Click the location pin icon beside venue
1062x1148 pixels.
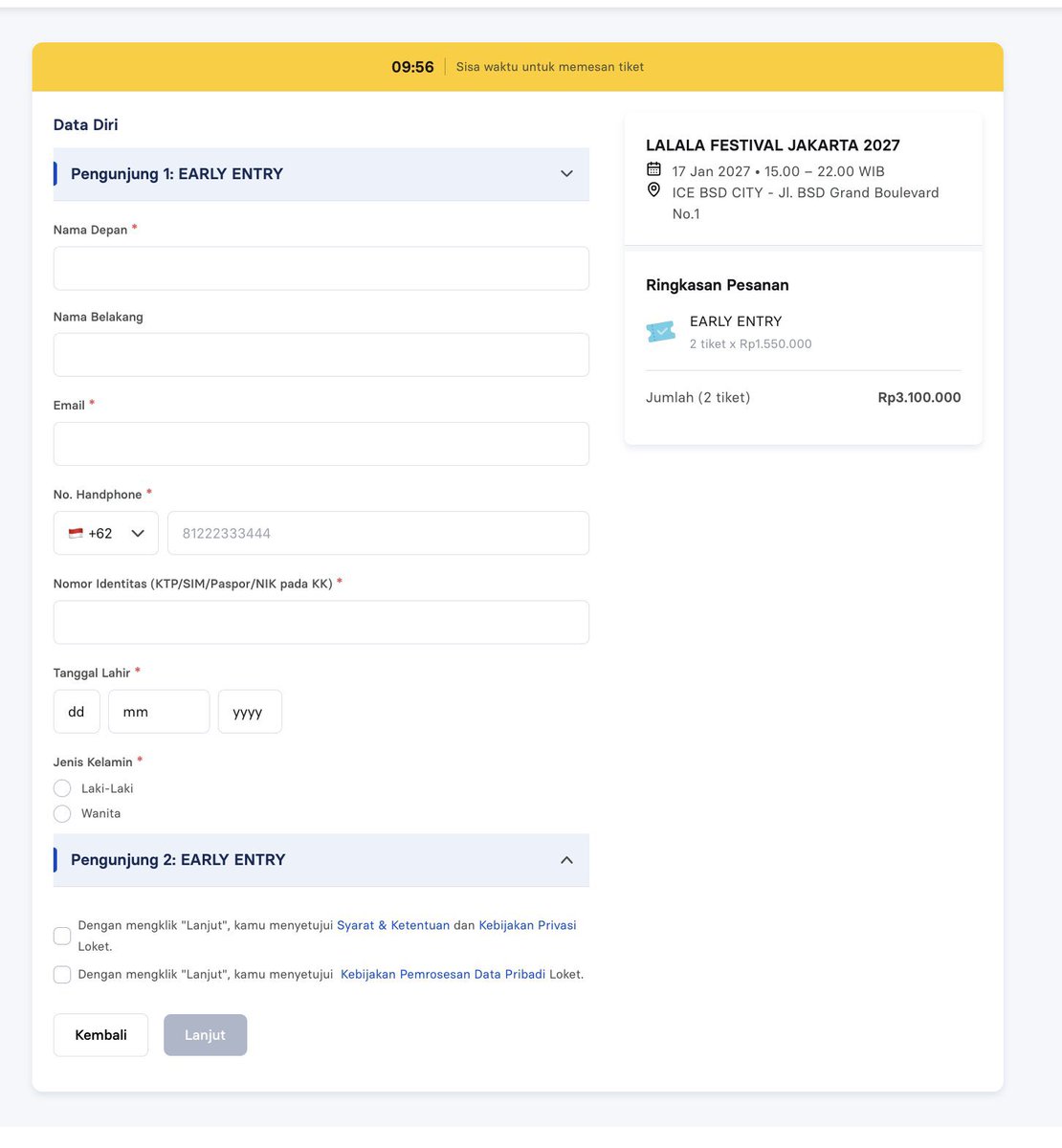(653, 189)
